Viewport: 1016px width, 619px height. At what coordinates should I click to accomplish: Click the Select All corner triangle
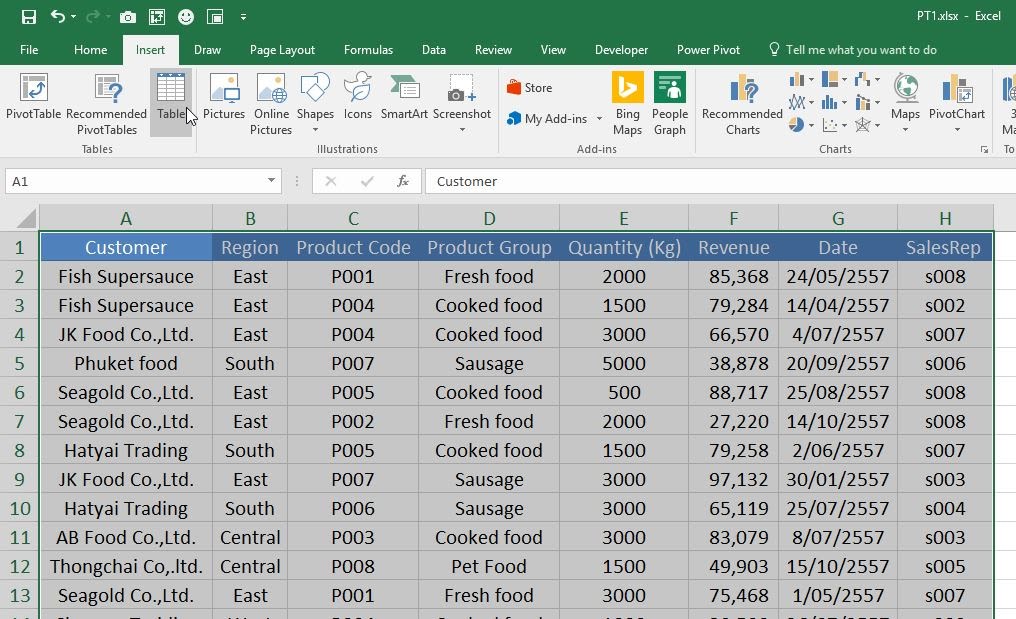tap(26, 218)
